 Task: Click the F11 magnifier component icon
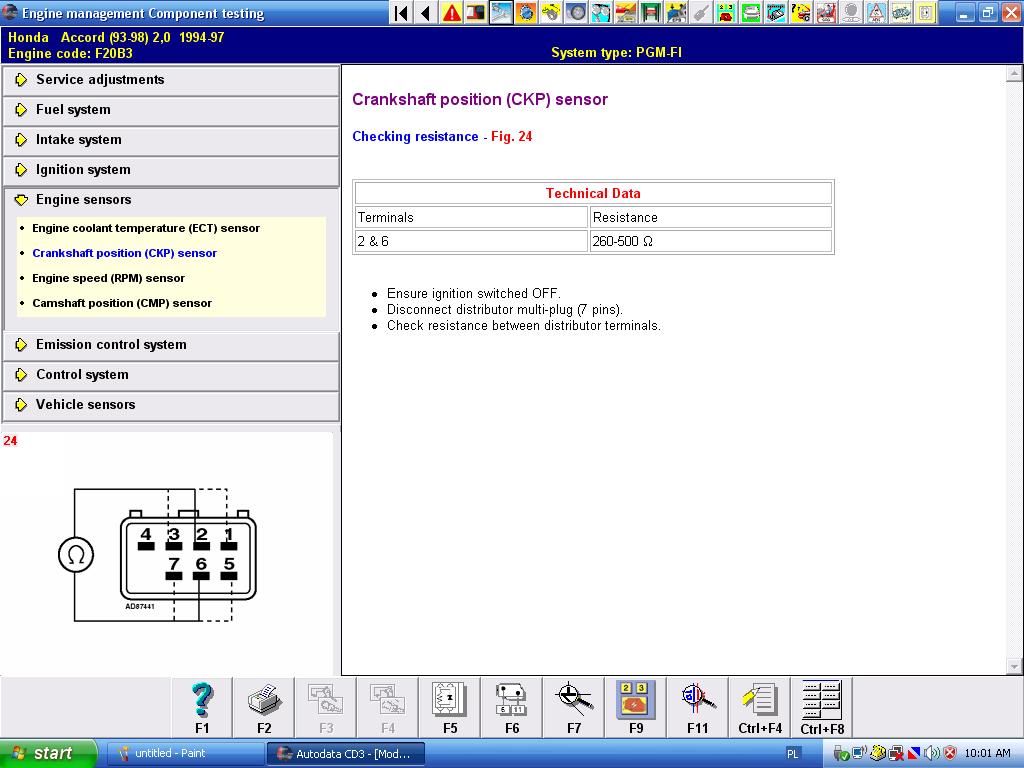(697, 708)
